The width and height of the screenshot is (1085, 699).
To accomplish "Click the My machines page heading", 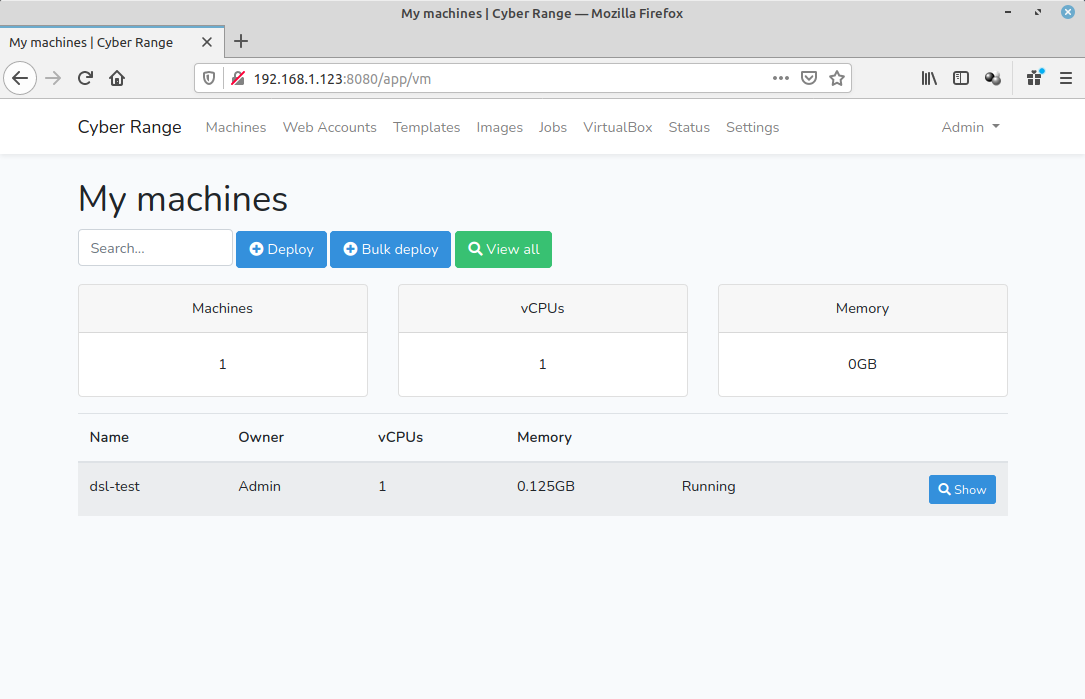I will coord(183,199).
